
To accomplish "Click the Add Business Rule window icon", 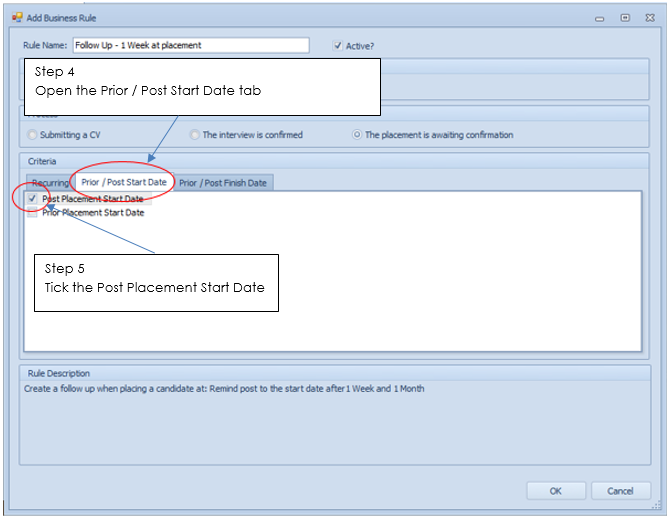I will pos(16,18).
